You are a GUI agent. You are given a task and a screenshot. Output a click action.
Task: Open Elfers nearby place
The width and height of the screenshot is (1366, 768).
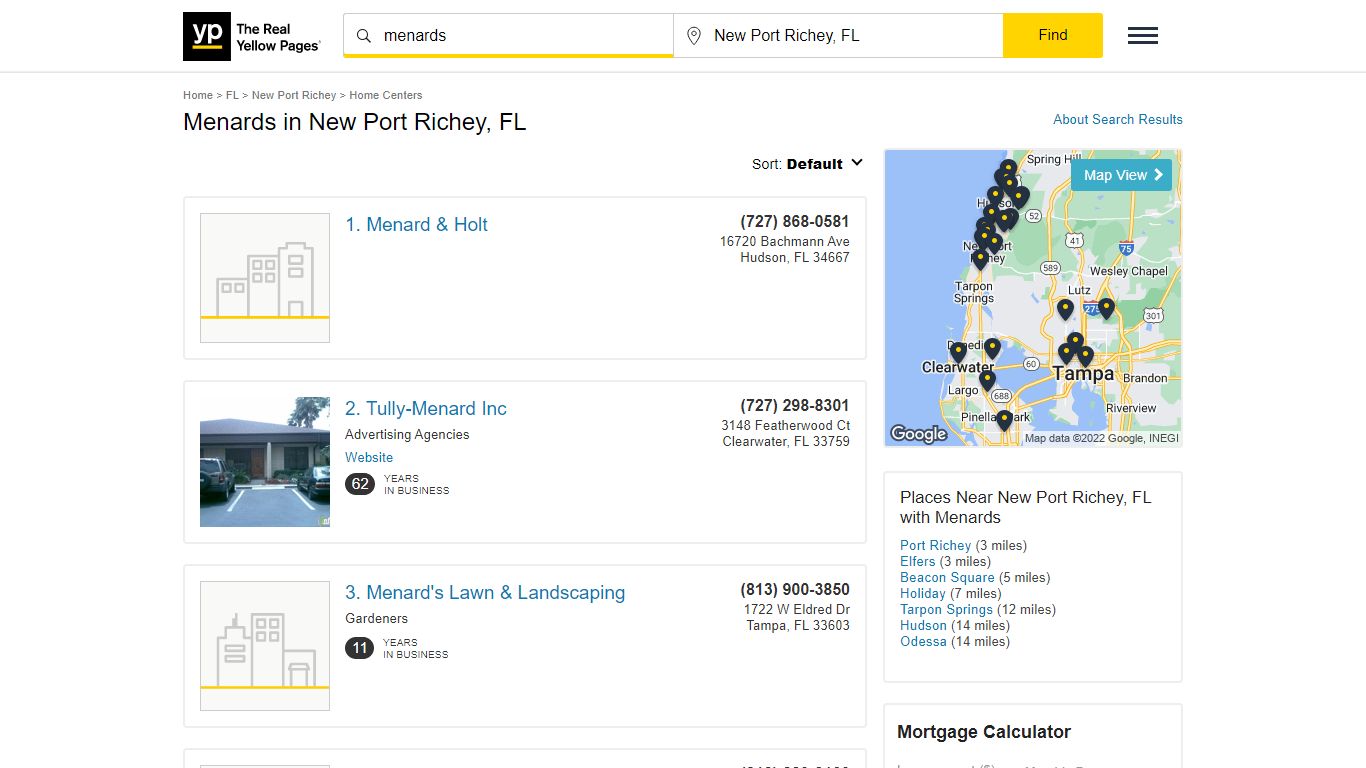pyautogui.click(x=918, y=561)
